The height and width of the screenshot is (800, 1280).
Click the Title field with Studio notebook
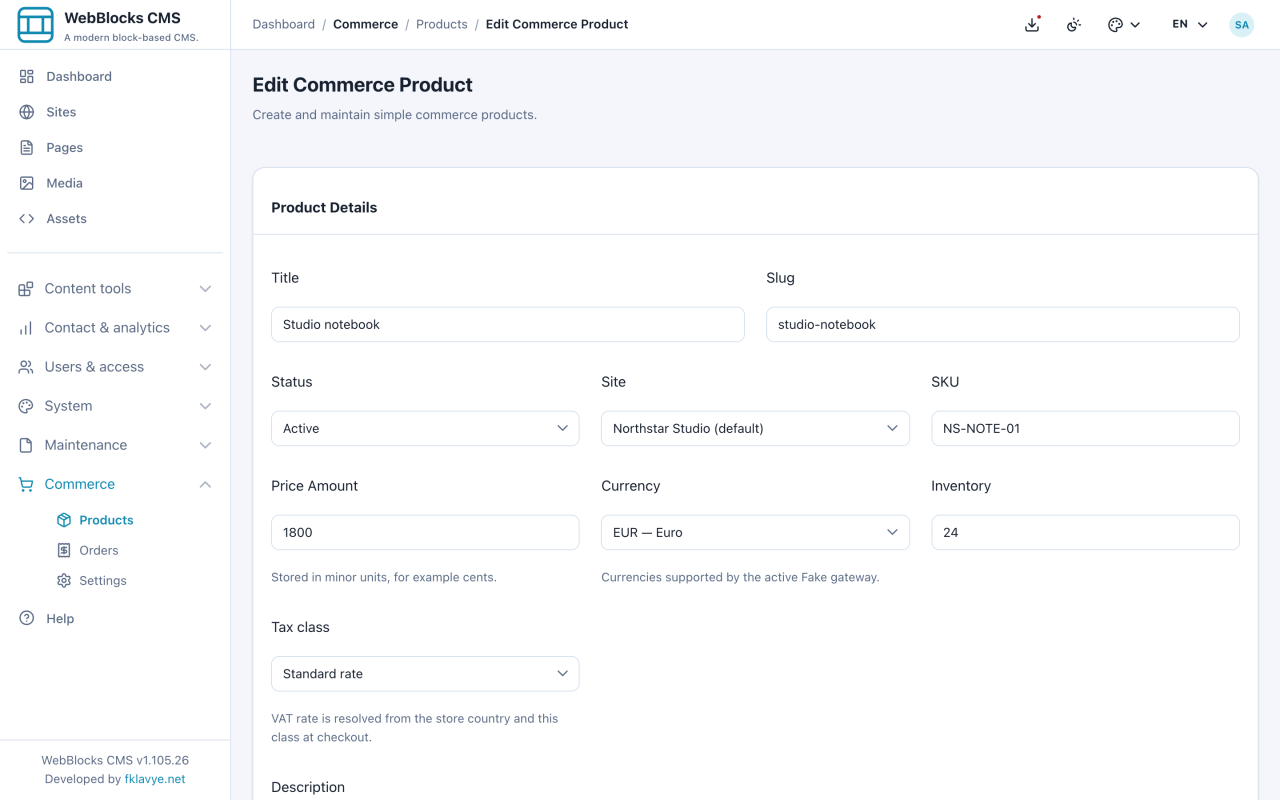pos(508,324)
